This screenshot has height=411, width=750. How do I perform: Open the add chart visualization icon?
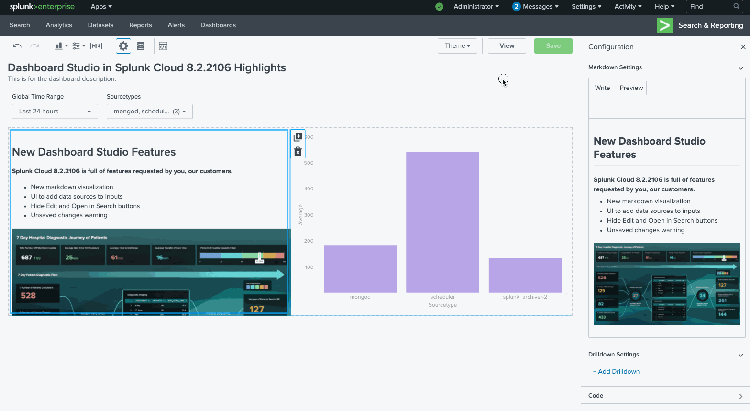(60, 46)
